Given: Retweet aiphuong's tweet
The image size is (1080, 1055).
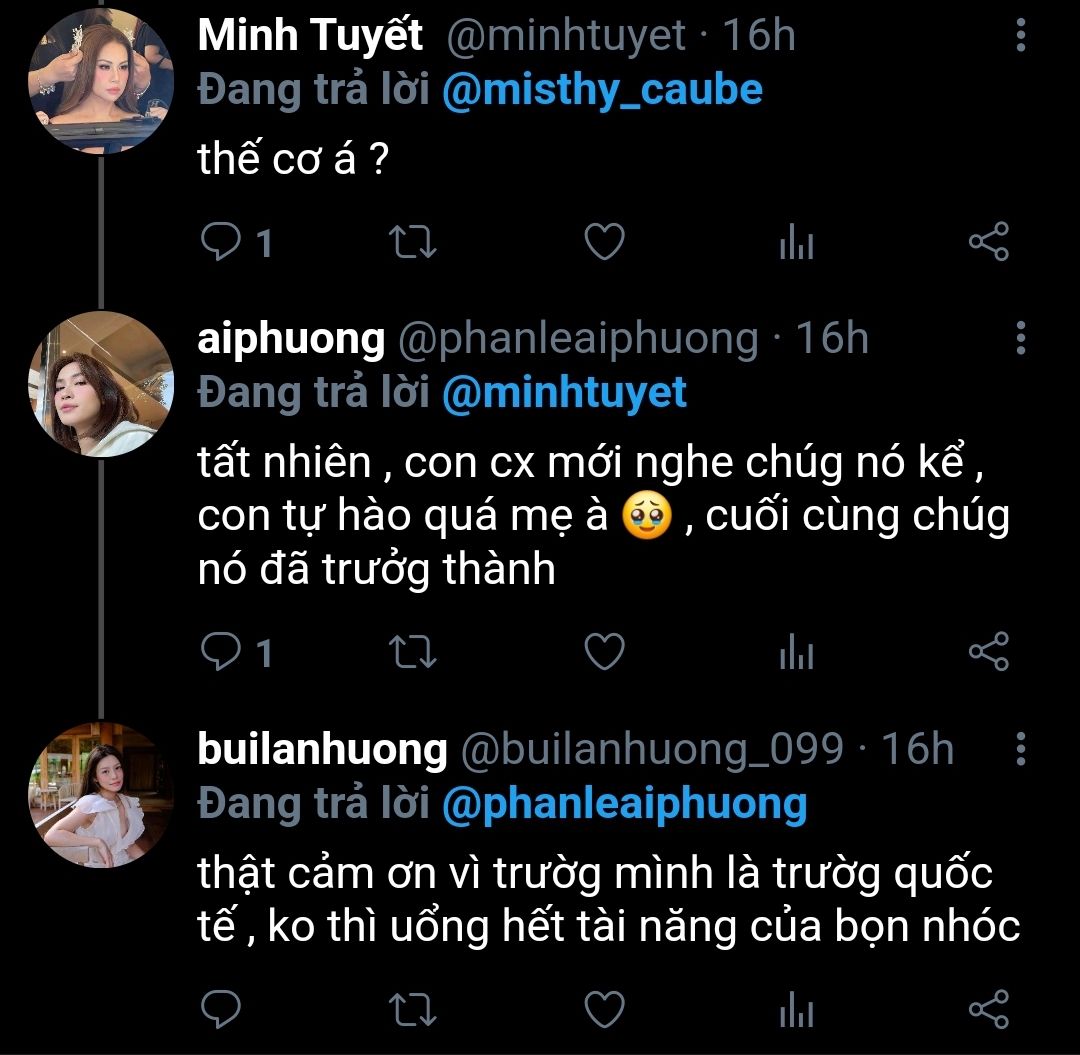Looking at the screenshot, I should coord(412,653).
